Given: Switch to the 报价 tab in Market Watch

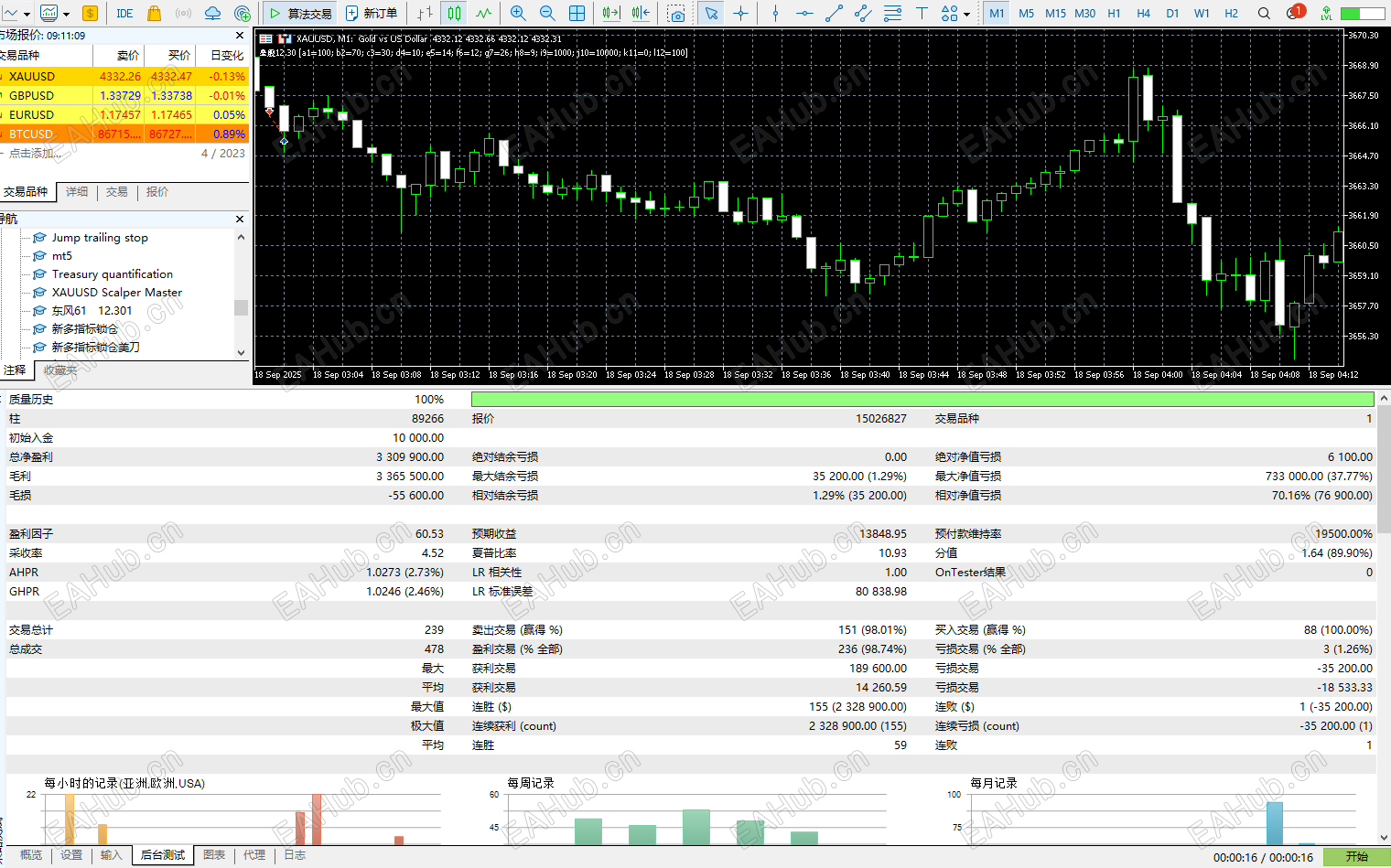Looking at the screenshot, I should click(x=157, y=192).
